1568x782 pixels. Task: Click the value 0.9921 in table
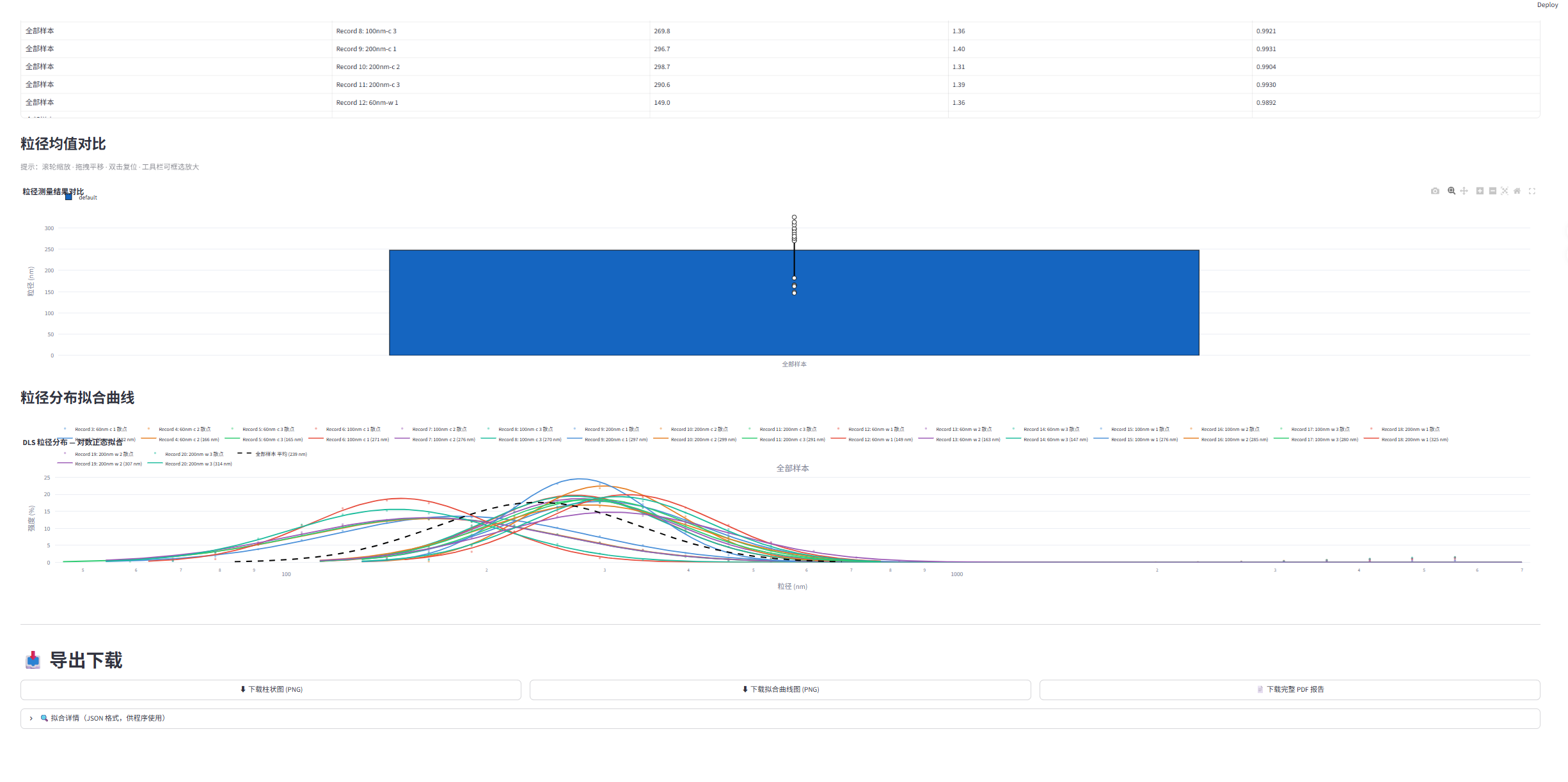click(x=1395, y=31)
